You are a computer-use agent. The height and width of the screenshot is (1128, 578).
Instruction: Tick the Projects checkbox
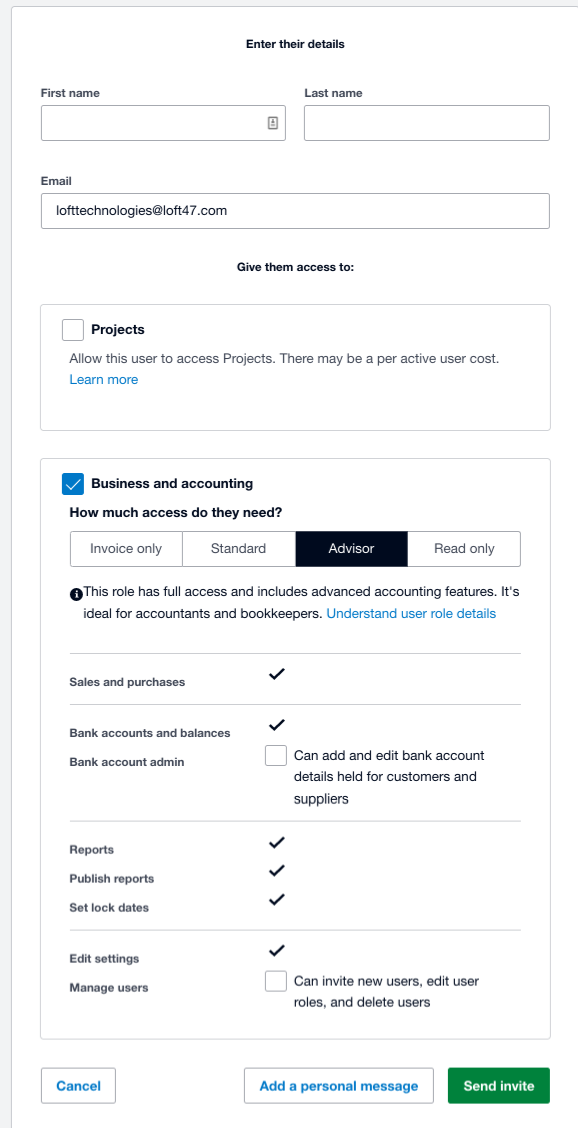point(73,330)
